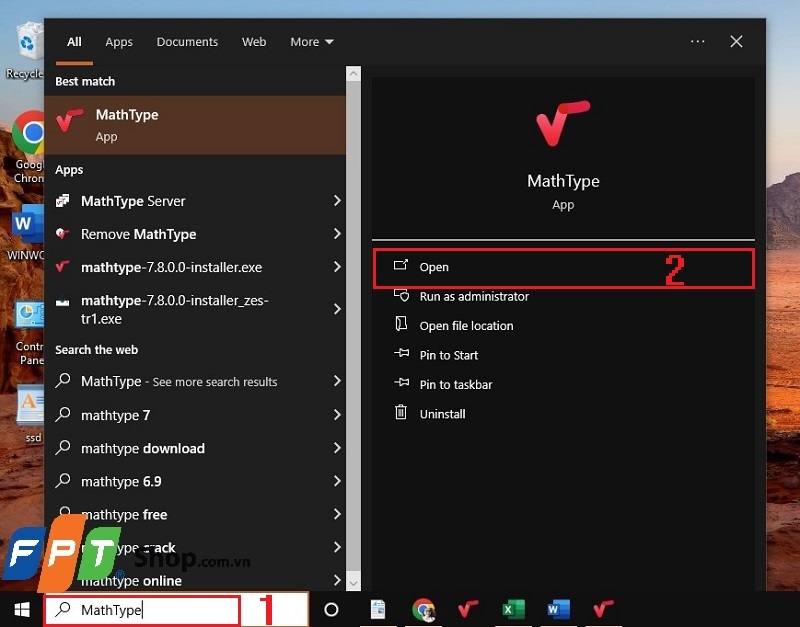This screenshot has height=627, width=800.
Task: Click the Windows Start button
Action: pyautogui.click(x=21, y=609)
